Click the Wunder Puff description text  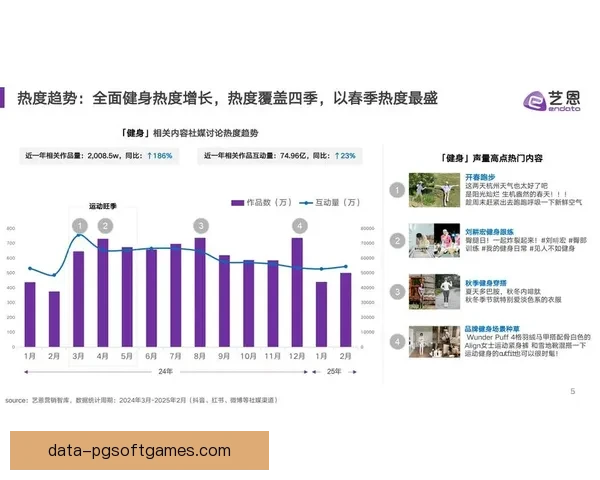click(527, 345)
